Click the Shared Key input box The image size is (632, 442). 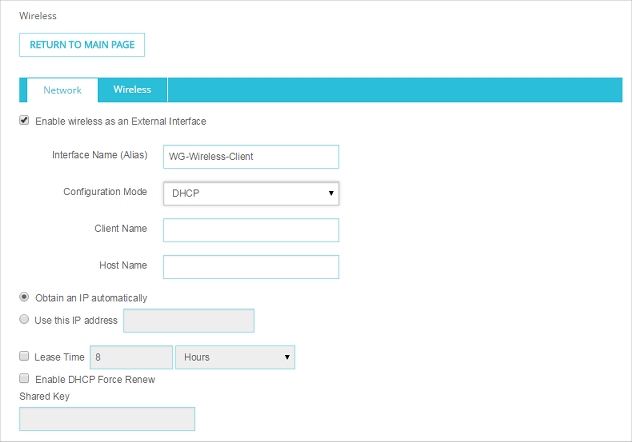point(107,418)
